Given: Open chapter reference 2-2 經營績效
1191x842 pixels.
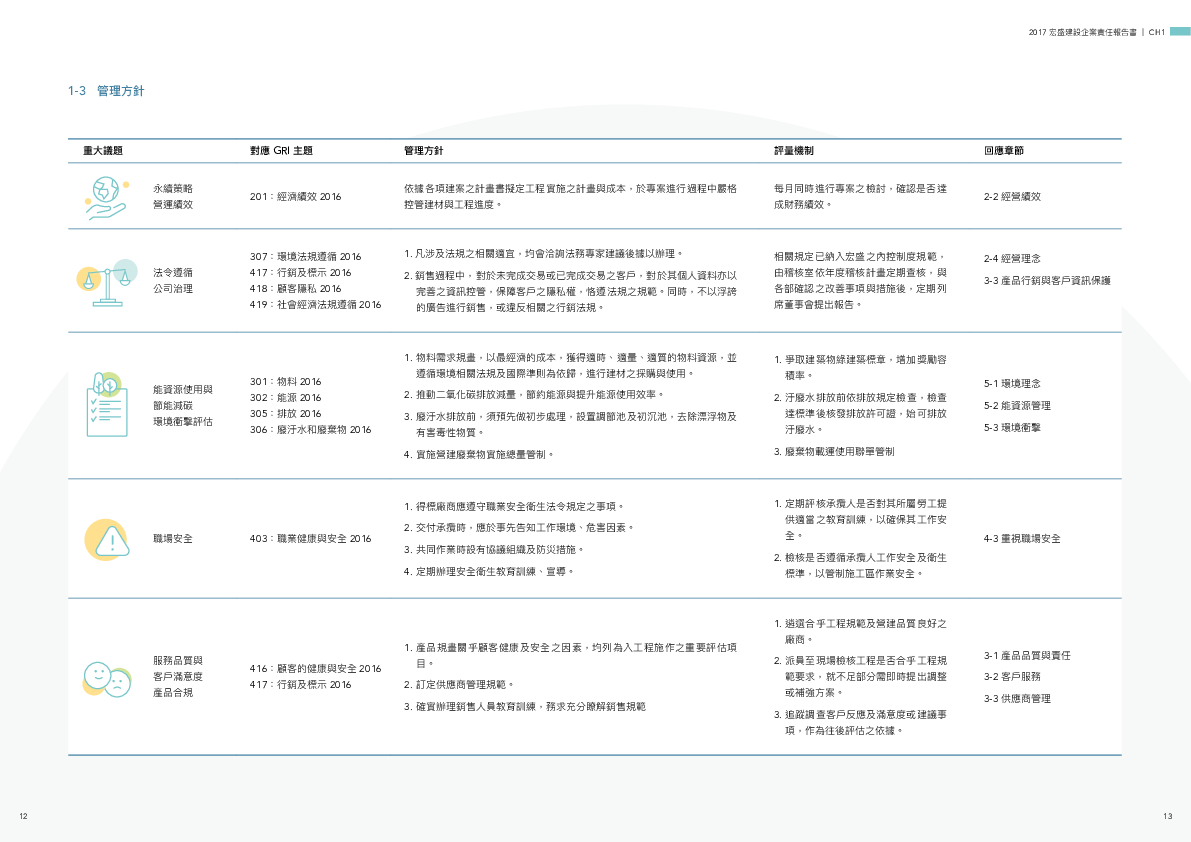Looking at the screenshot, I should point(1012,197).
